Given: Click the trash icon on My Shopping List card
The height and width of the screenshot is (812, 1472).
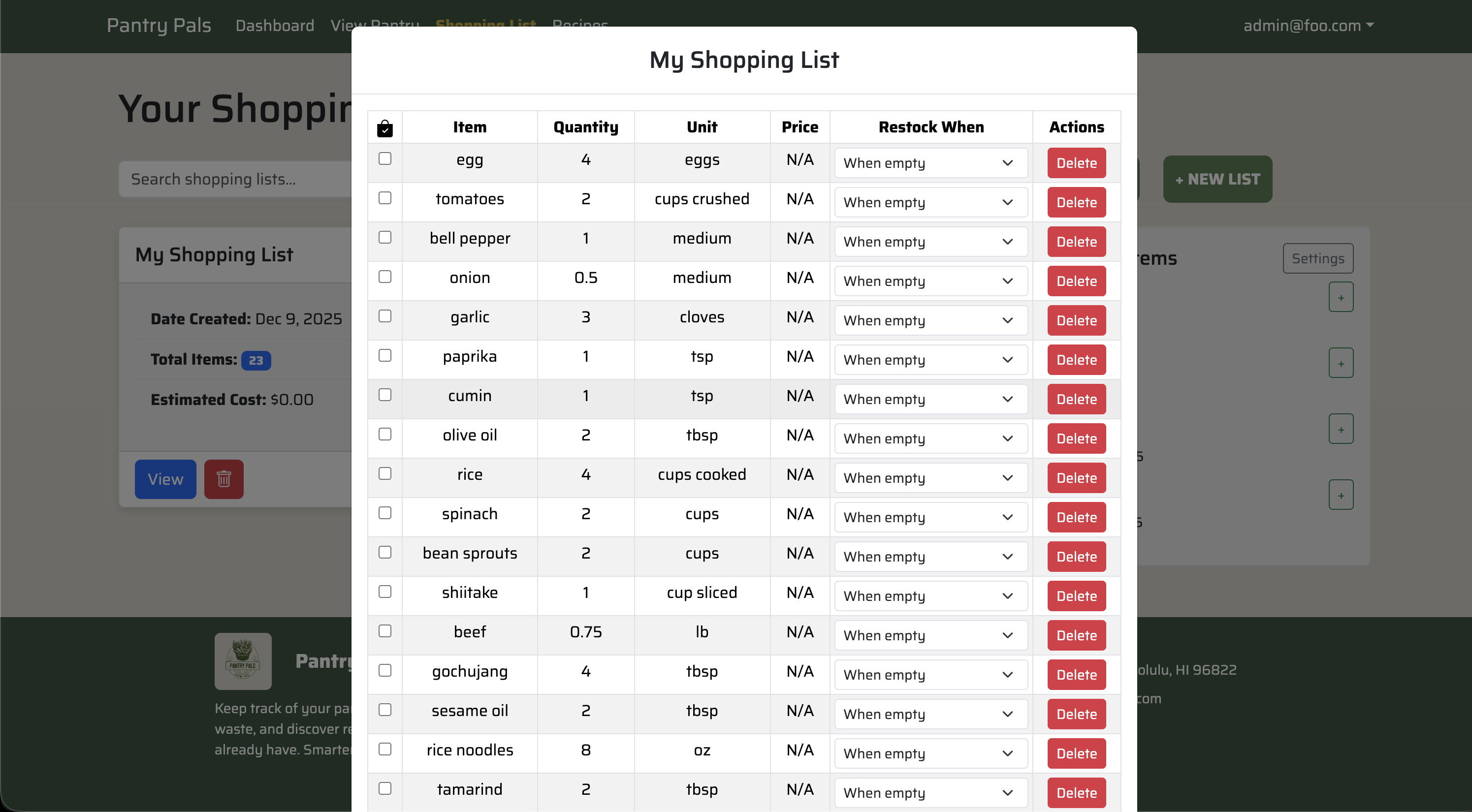Looking at the screenshot, I should click(224, 479).
